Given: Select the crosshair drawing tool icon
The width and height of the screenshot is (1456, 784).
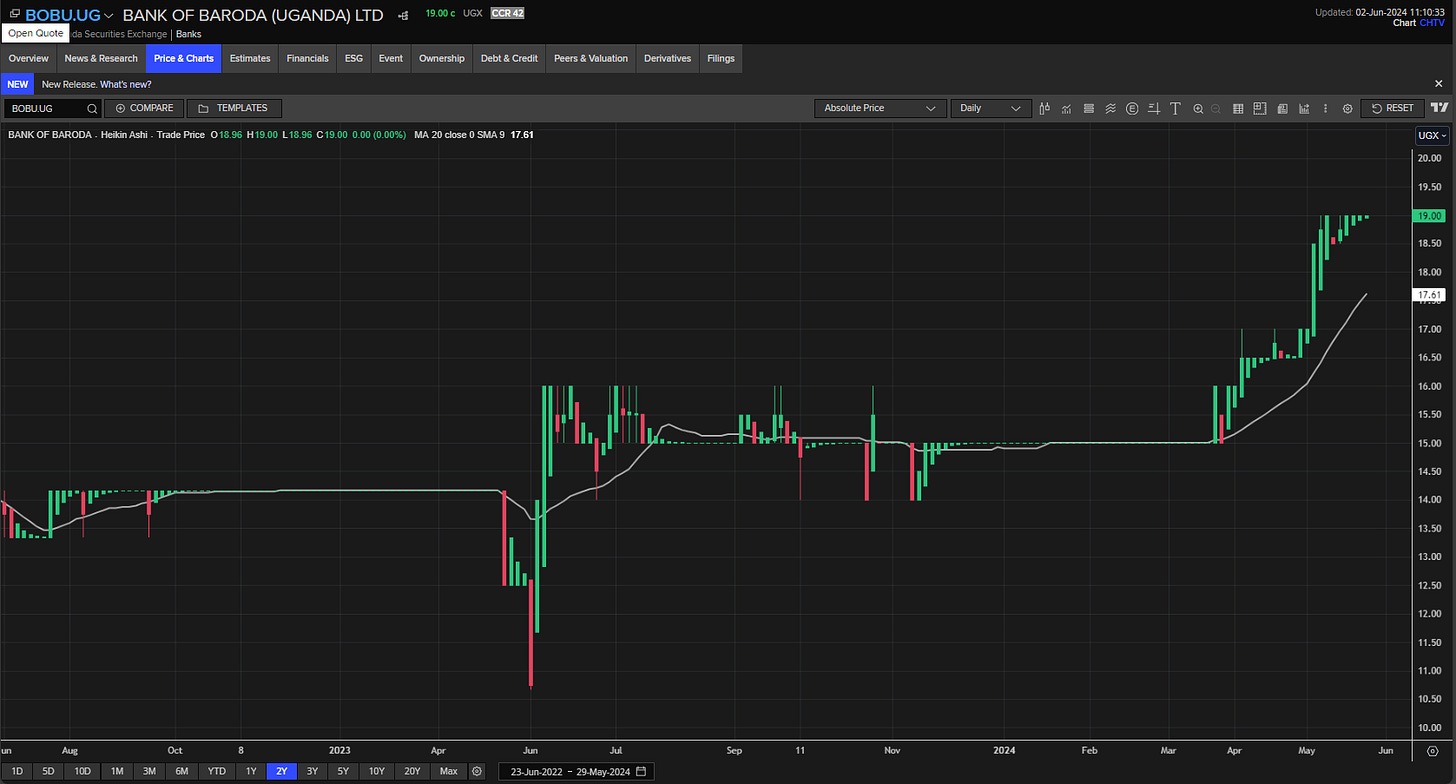Looking at the screenshot, I should pyautogui.click(x=1154, y=108).
